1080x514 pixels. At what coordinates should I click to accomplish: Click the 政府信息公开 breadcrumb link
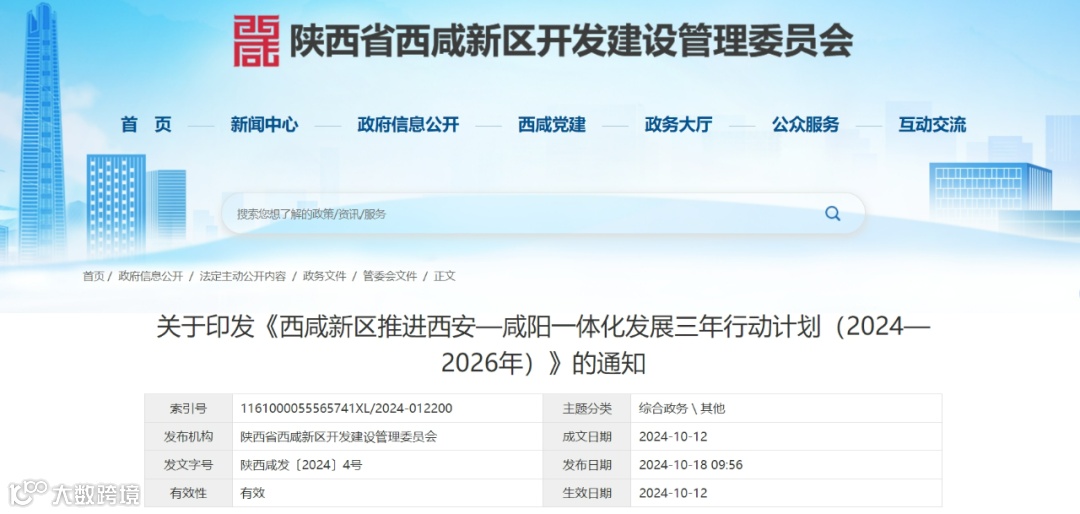tap(151, 276)
